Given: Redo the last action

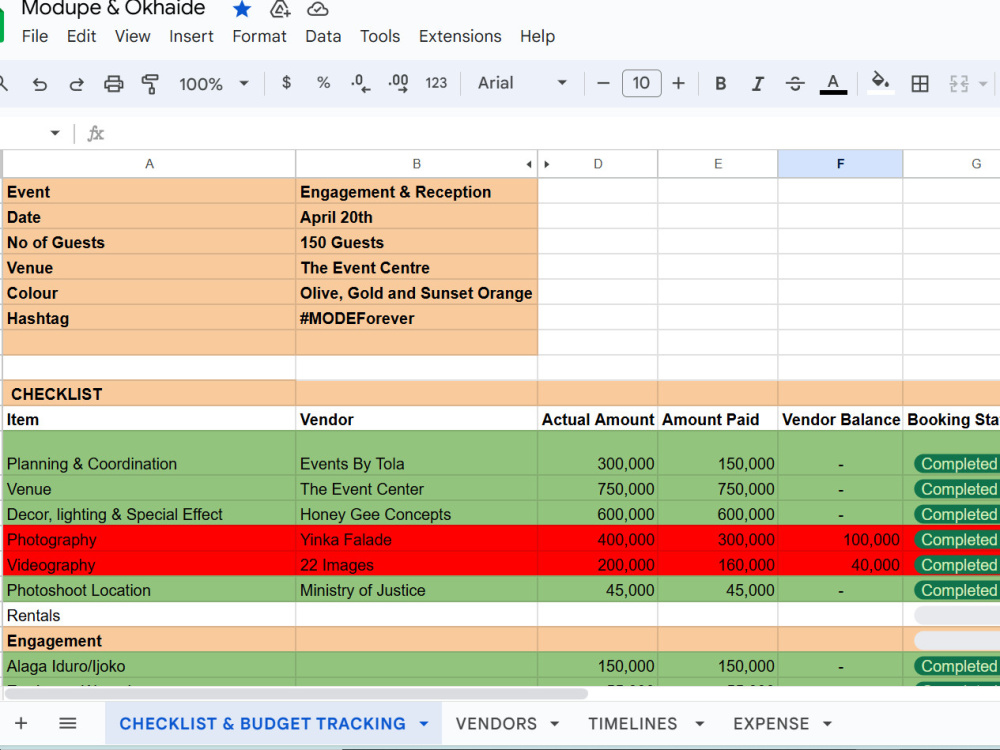Looking at the screenshot, I should click(x=77, y=84).
